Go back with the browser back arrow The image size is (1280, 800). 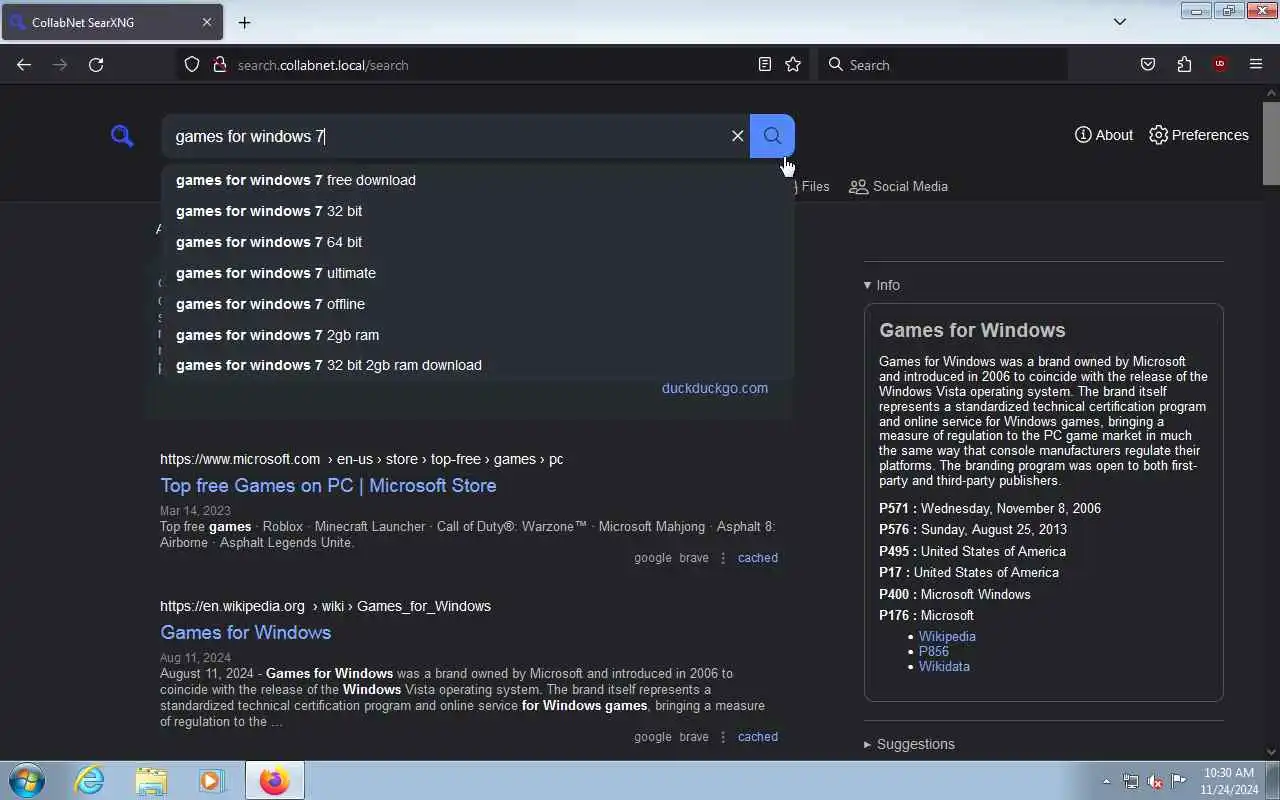coord(24,65)
